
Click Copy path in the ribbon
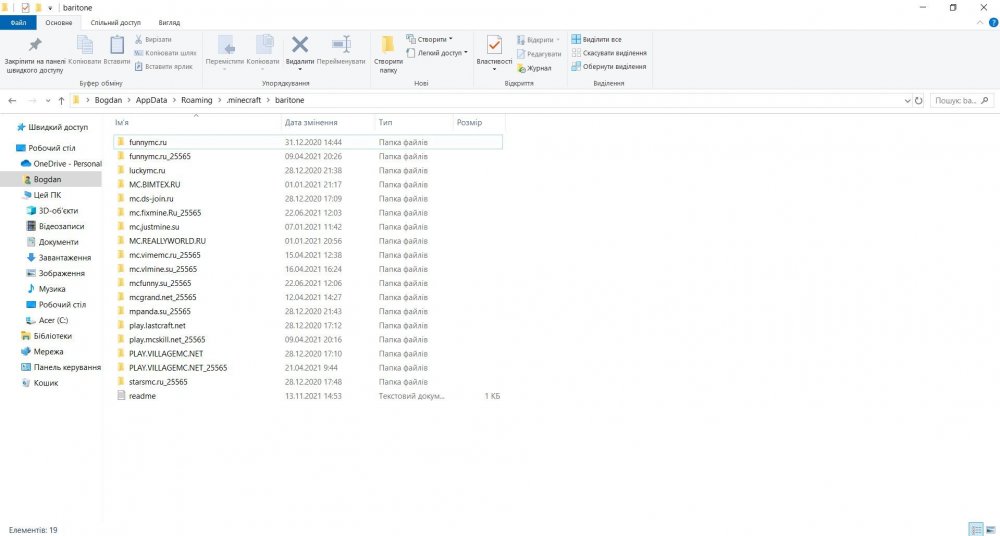tap(165, 53)
